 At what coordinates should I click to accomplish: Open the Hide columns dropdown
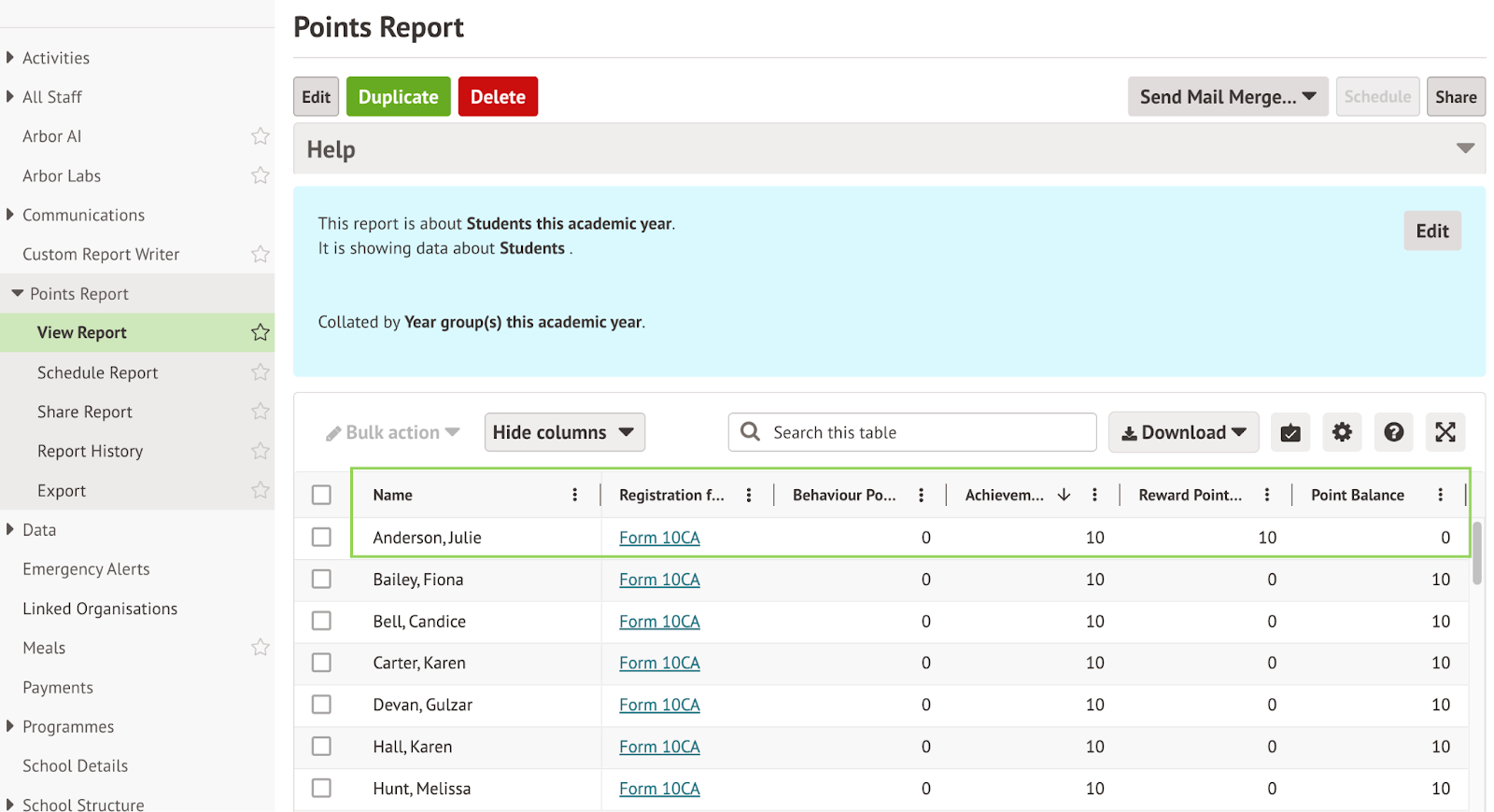564,432
